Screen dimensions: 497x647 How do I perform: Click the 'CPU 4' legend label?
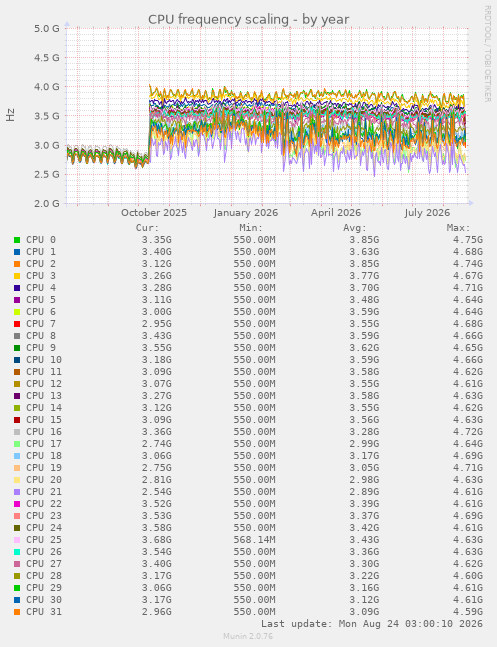41,288
